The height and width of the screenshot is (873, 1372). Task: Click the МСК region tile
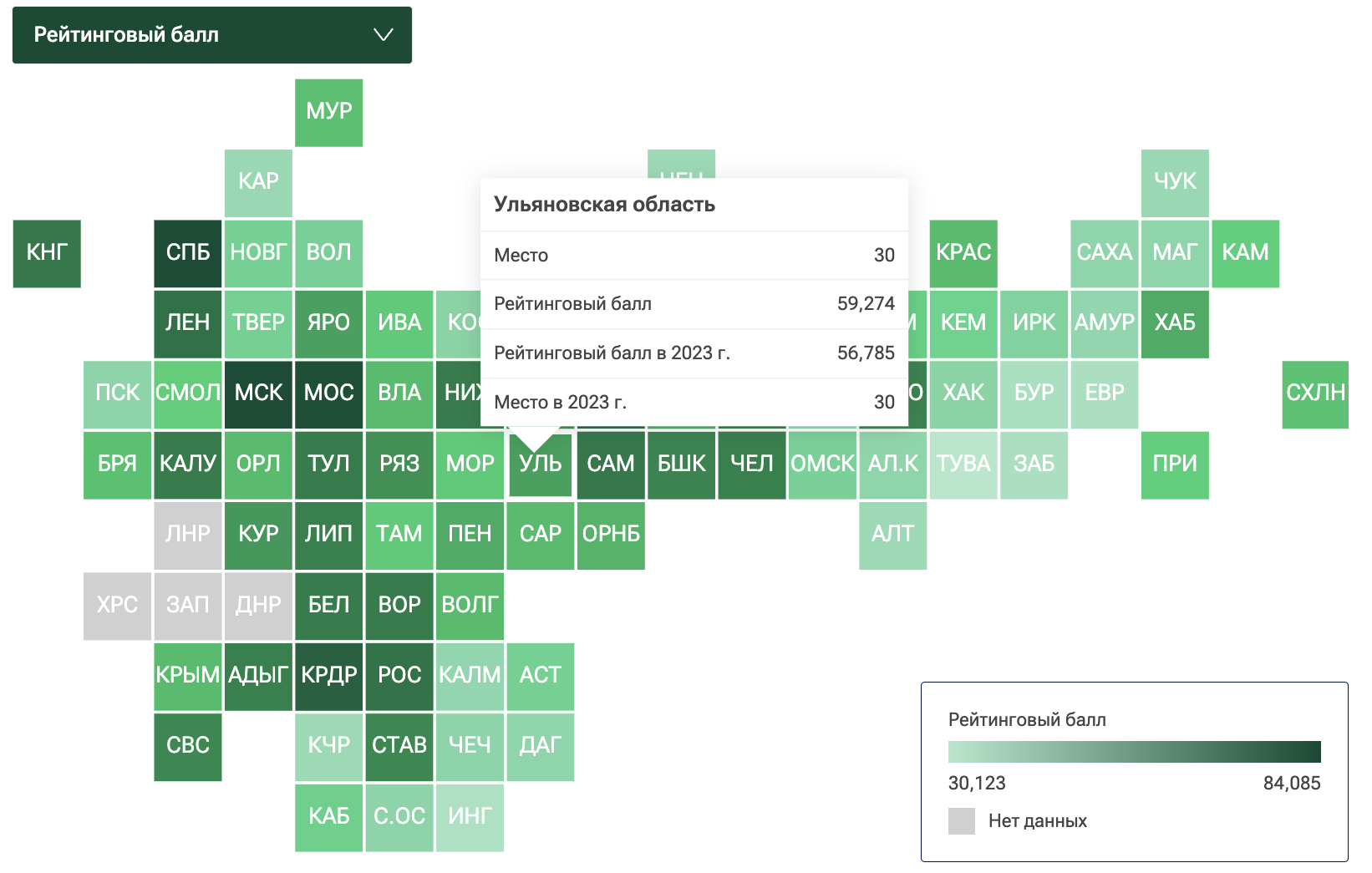[258, 394]
